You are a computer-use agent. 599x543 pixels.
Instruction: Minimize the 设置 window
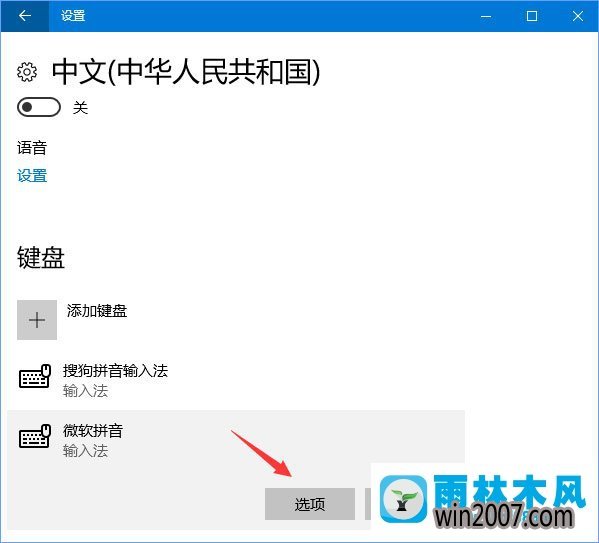pyautogui.click(x=486, y=16)
